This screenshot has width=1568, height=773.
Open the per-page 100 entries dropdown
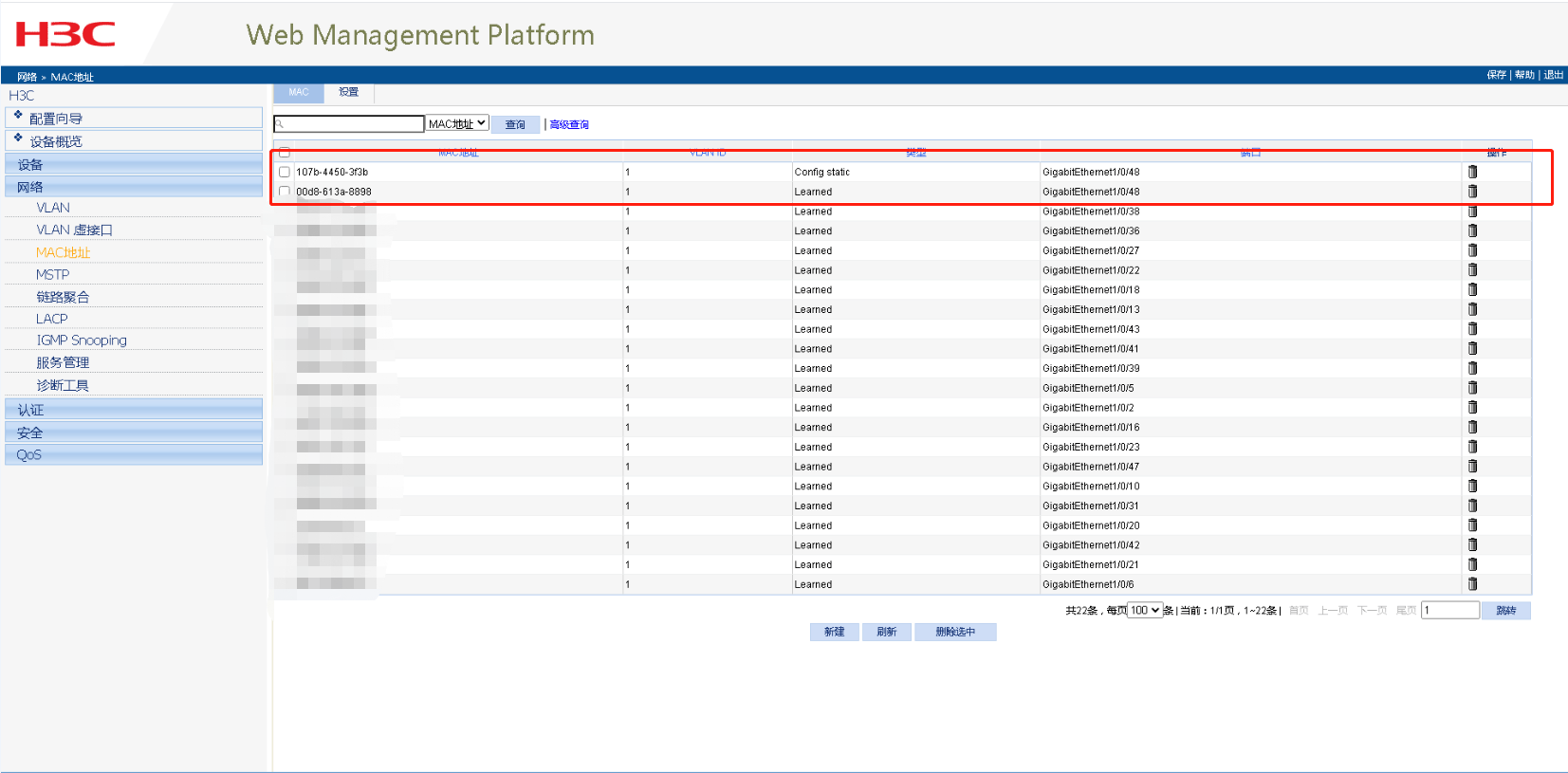click(1145, 610)
